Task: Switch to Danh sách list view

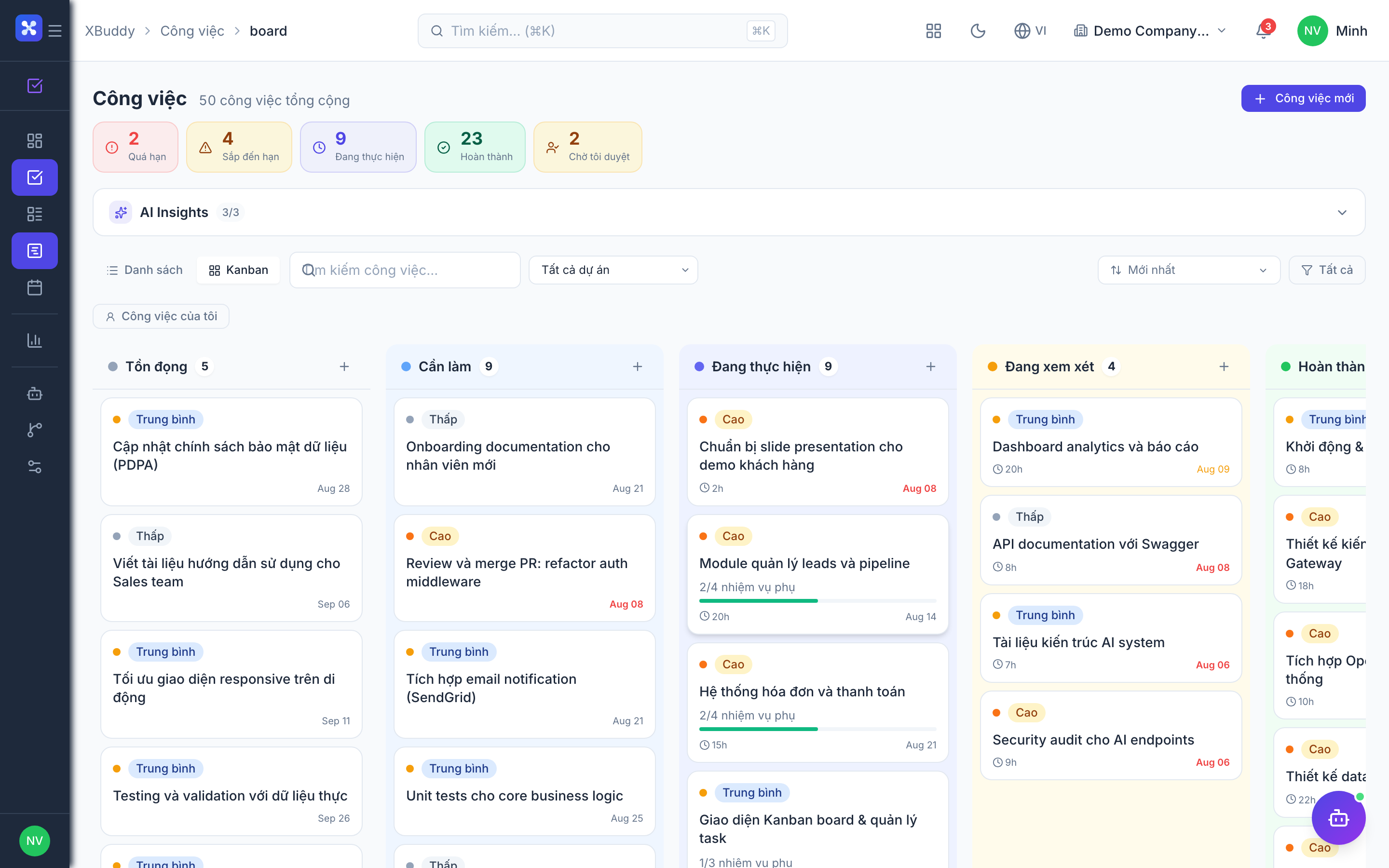Action: coord(145,270)
